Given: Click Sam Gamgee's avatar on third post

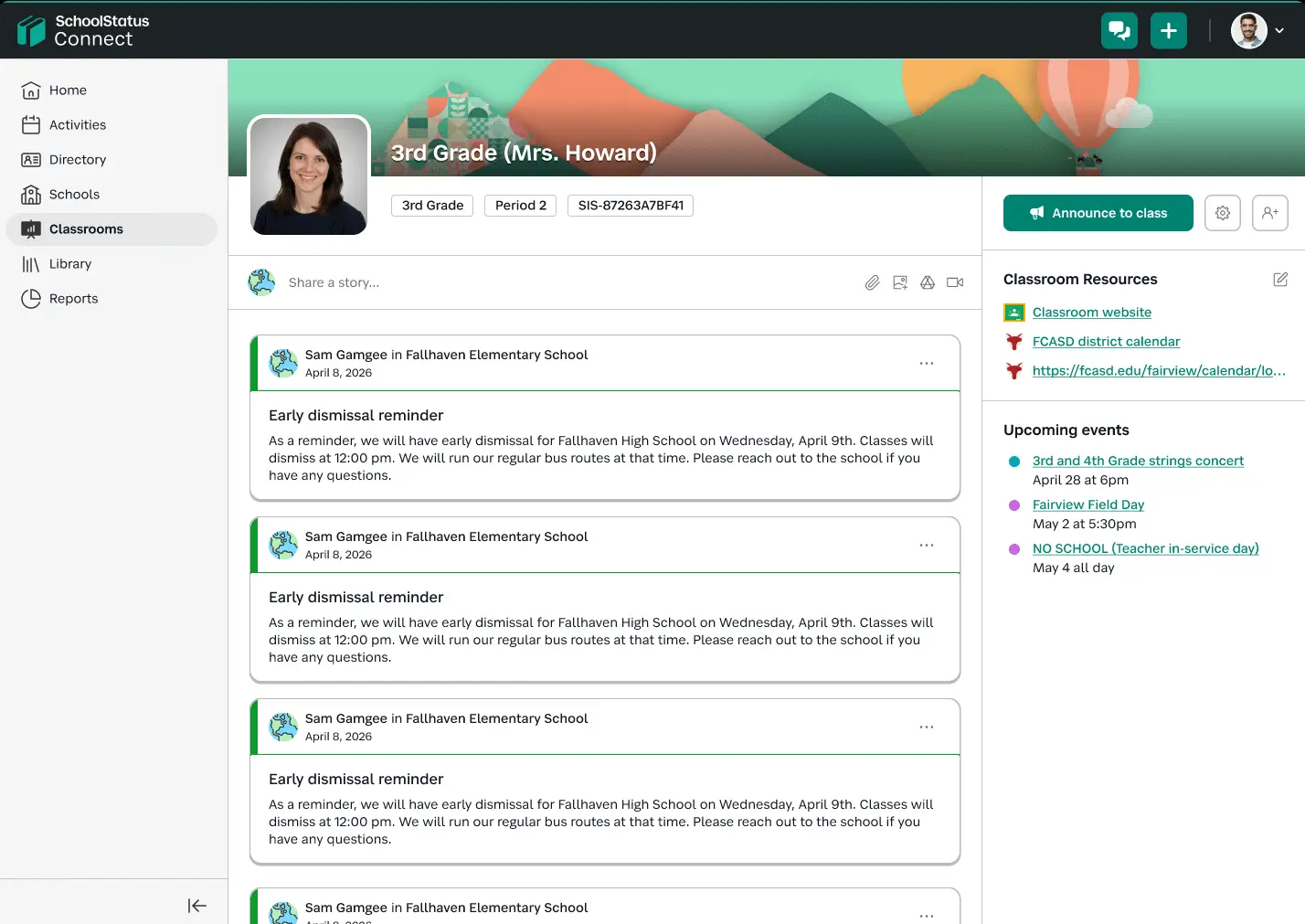Looking at the screenshot, I should pyautogui.click(x=283, y=728).
